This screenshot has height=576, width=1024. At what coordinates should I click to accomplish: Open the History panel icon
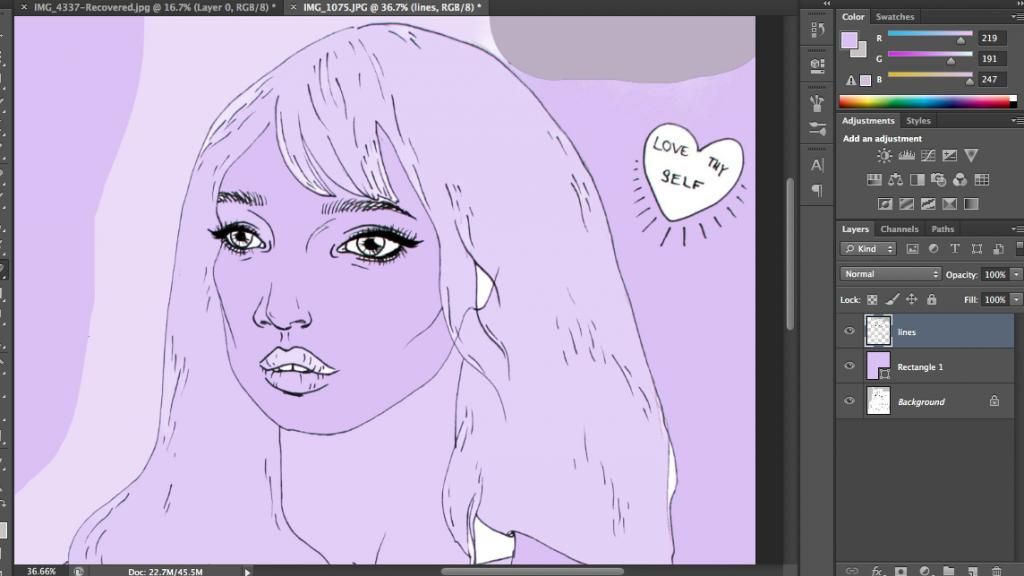click(x=817, y=29)
